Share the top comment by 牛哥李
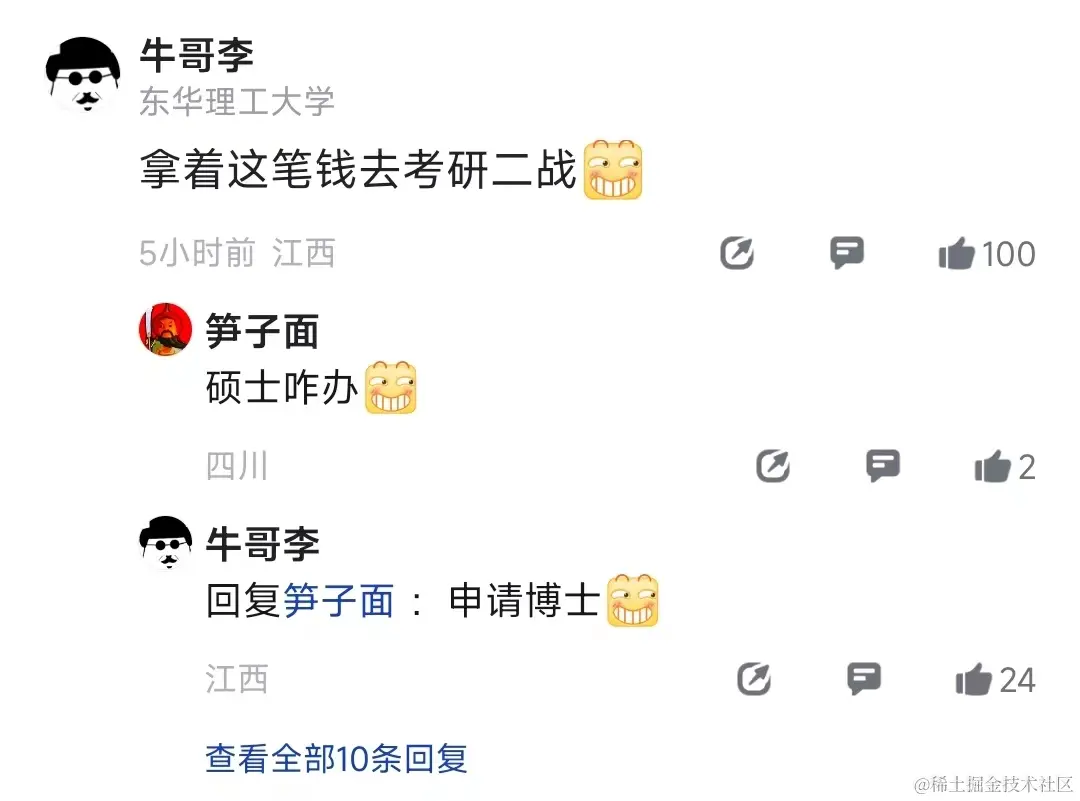1080x801 pixels. pos(737,253)
